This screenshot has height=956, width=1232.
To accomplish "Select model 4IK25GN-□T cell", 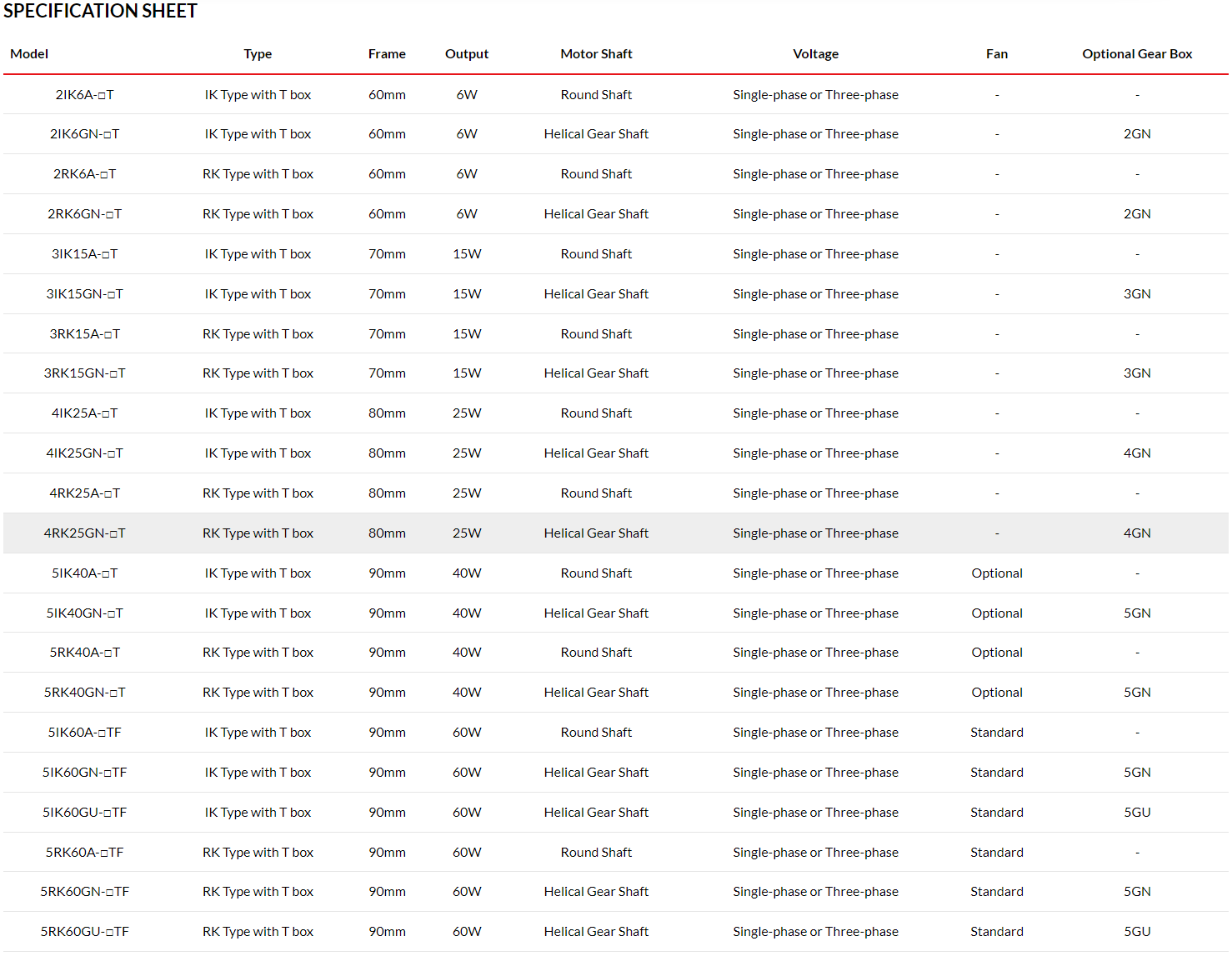I will [x=84, y=453].
